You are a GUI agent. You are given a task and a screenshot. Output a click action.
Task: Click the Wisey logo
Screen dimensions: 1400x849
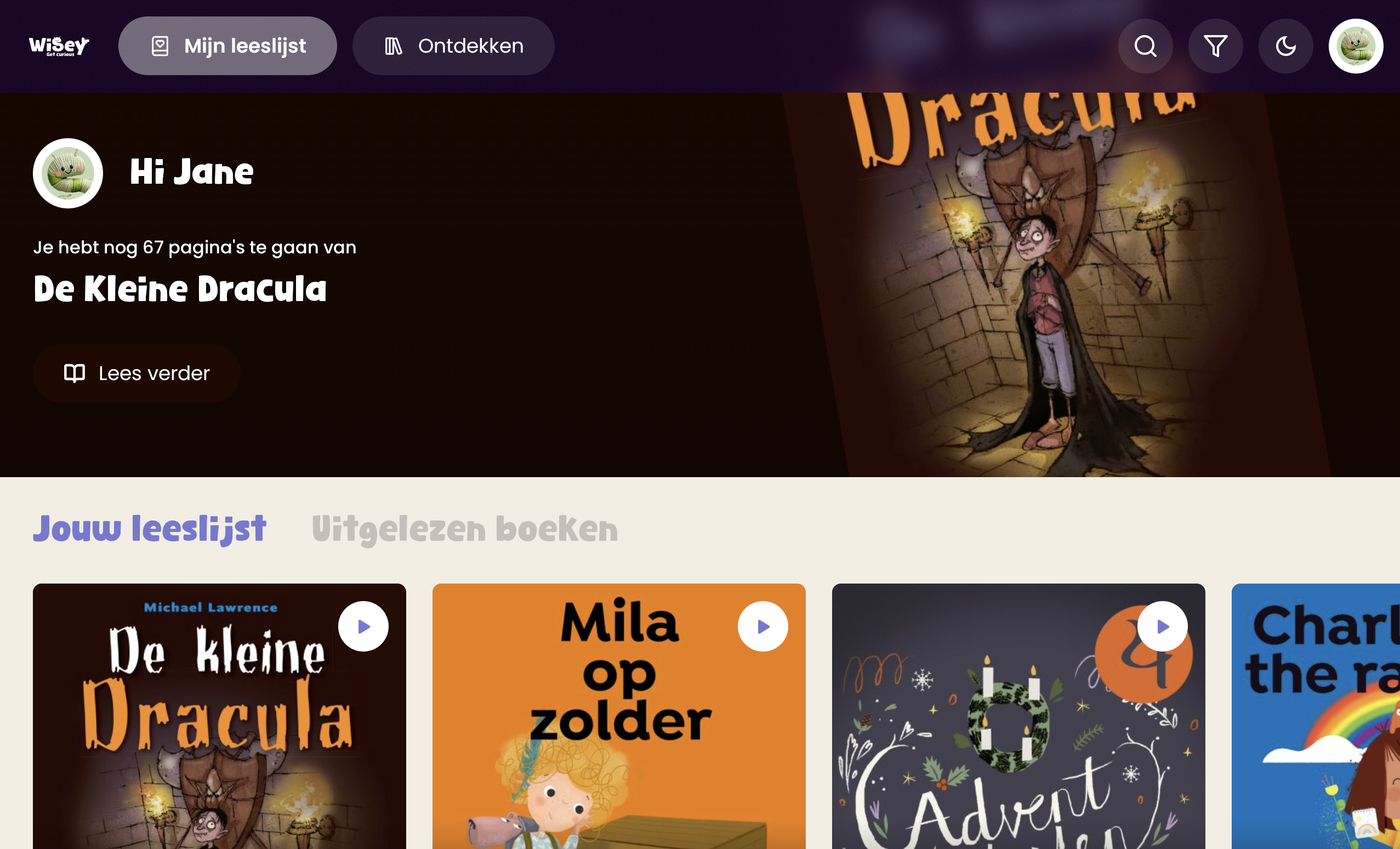pos(59,46)
